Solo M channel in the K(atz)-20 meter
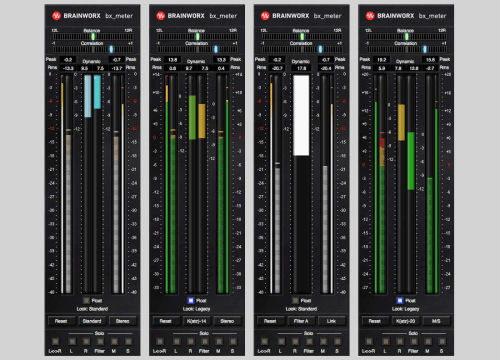 pyautogui.click(x=428, y=341)
